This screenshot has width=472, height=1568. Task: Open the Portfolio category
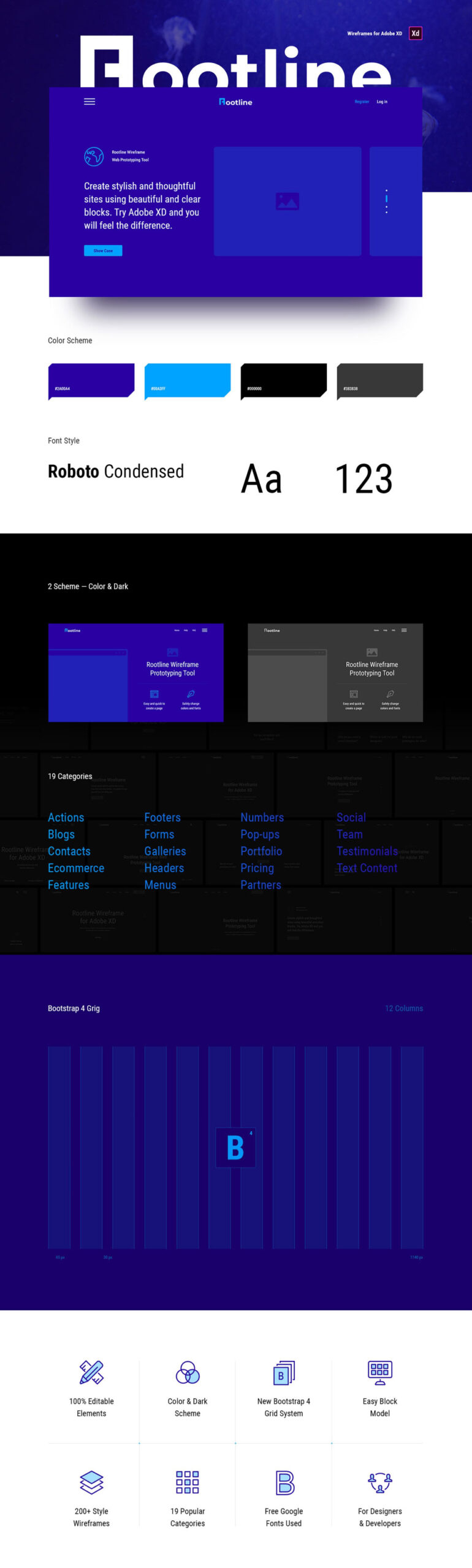[261, 851]
